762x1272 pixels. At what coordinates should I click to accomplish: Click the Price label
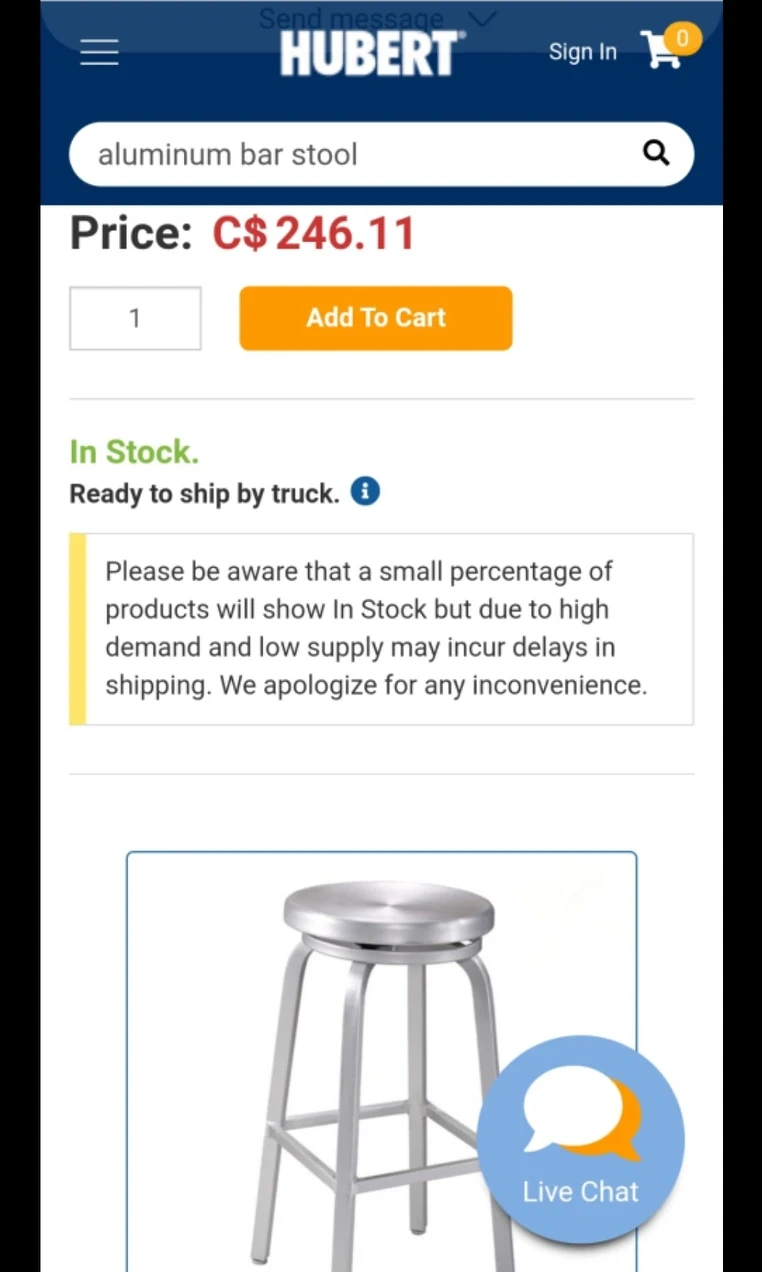(x=131, y=234)
